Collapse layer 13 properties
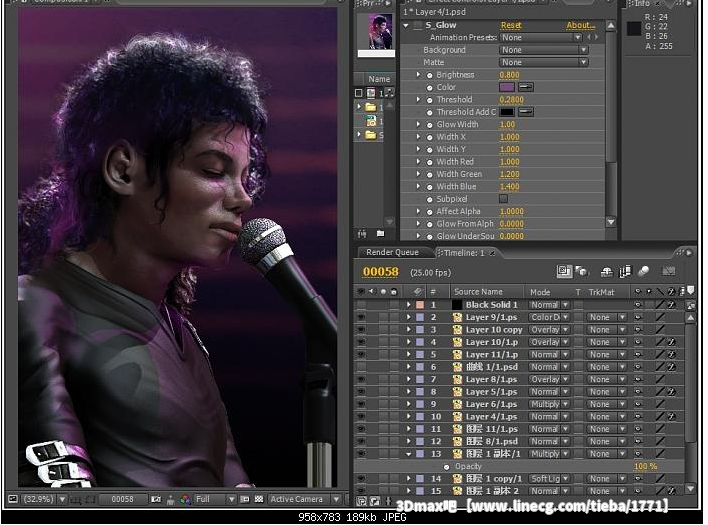The image size is (708, 525). click(408, 454)
